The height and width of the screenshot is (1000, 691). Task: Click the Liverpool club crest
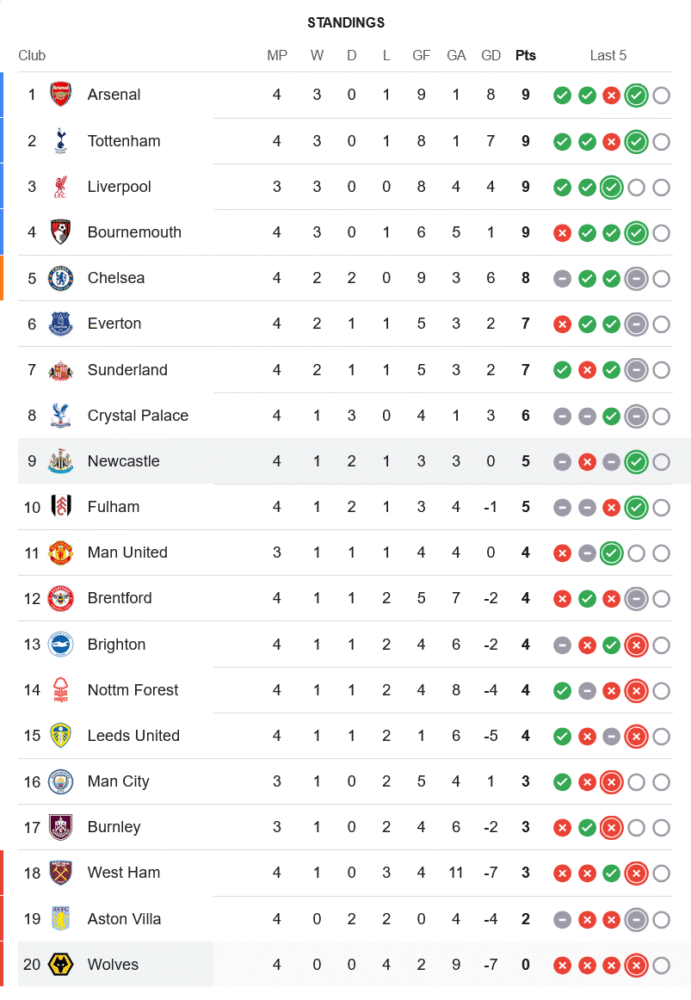[61, 187]
